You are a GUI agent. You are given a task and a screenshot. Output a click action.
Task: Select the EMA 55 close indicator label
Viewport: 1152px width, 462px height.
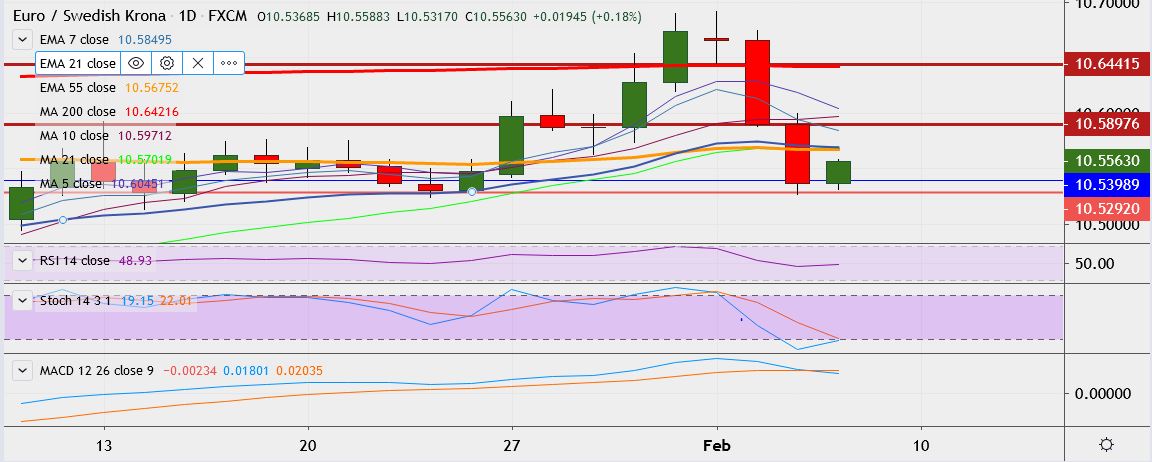[78, 87]
